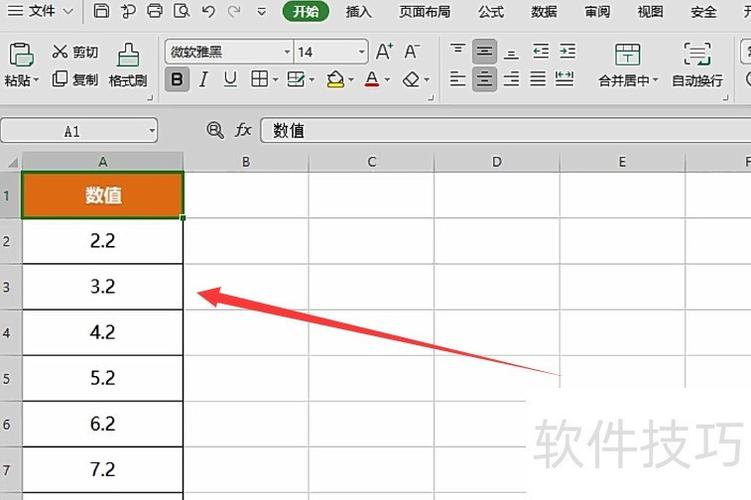Click the formula bar showing 数值
The width and height of the screenshot is (751, 500).
(505, 130)
